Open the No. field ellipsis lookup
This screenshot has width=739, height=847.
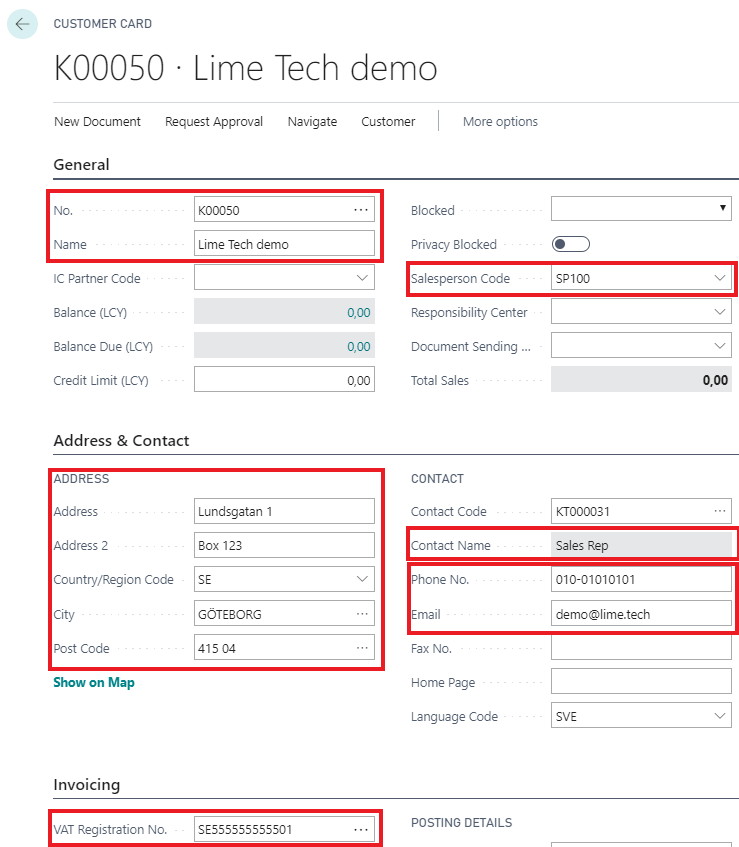tap(361, 210)
